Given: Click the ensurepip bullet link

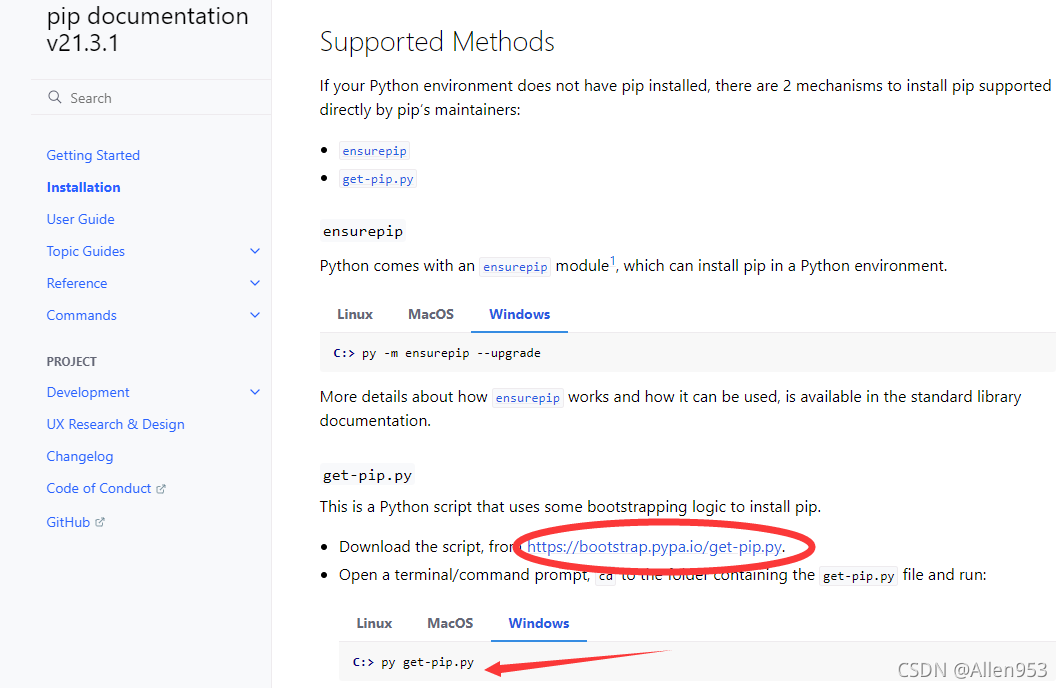Looking at the screenshot, I should pos(375,150).
